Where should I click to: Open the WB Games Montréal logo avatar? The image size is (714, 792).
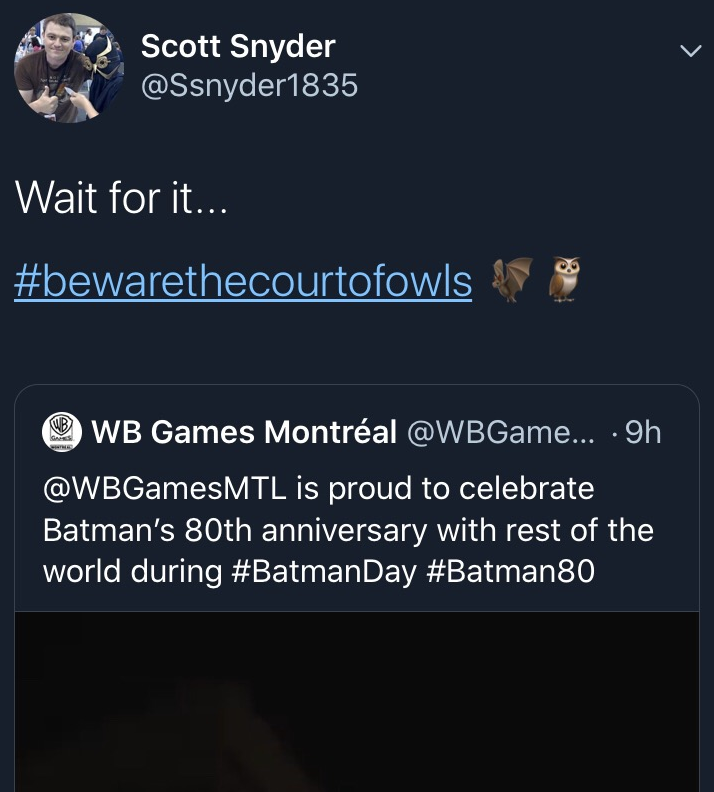point(62,432)
